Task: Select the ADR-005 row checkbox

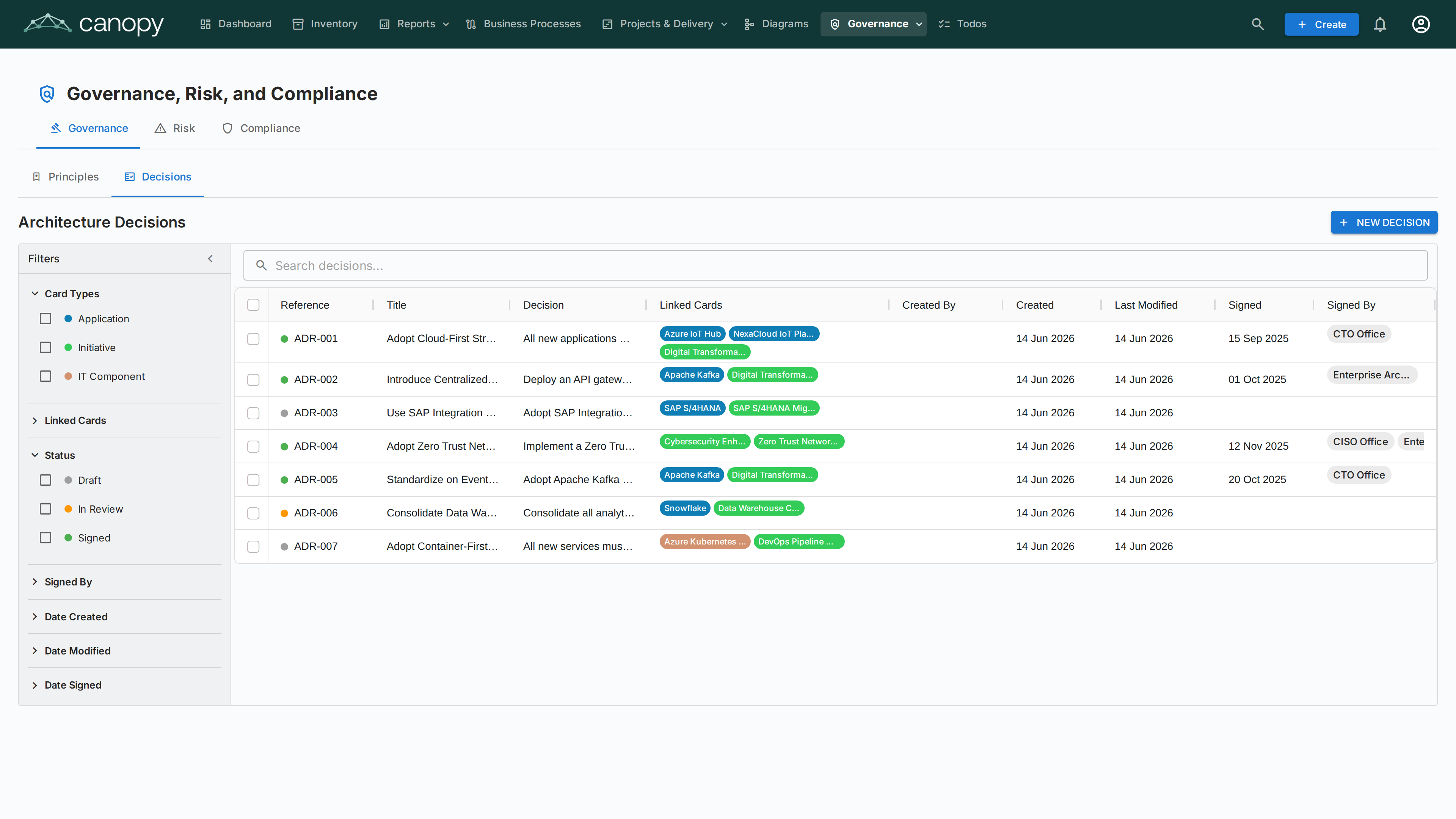Action: pyautogui.click(x=253, y=480)
